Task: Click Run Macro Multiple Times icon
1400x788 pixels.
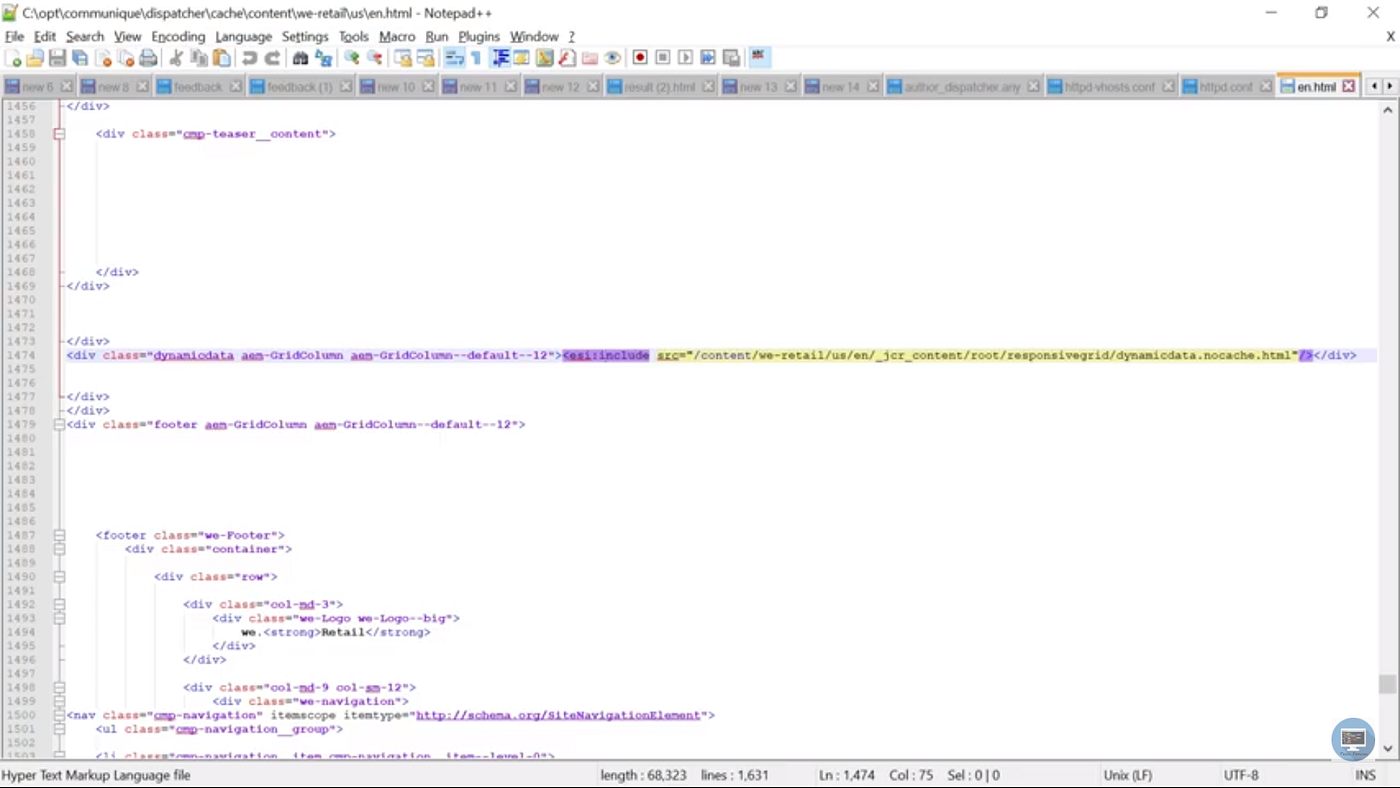Action: 708,58
